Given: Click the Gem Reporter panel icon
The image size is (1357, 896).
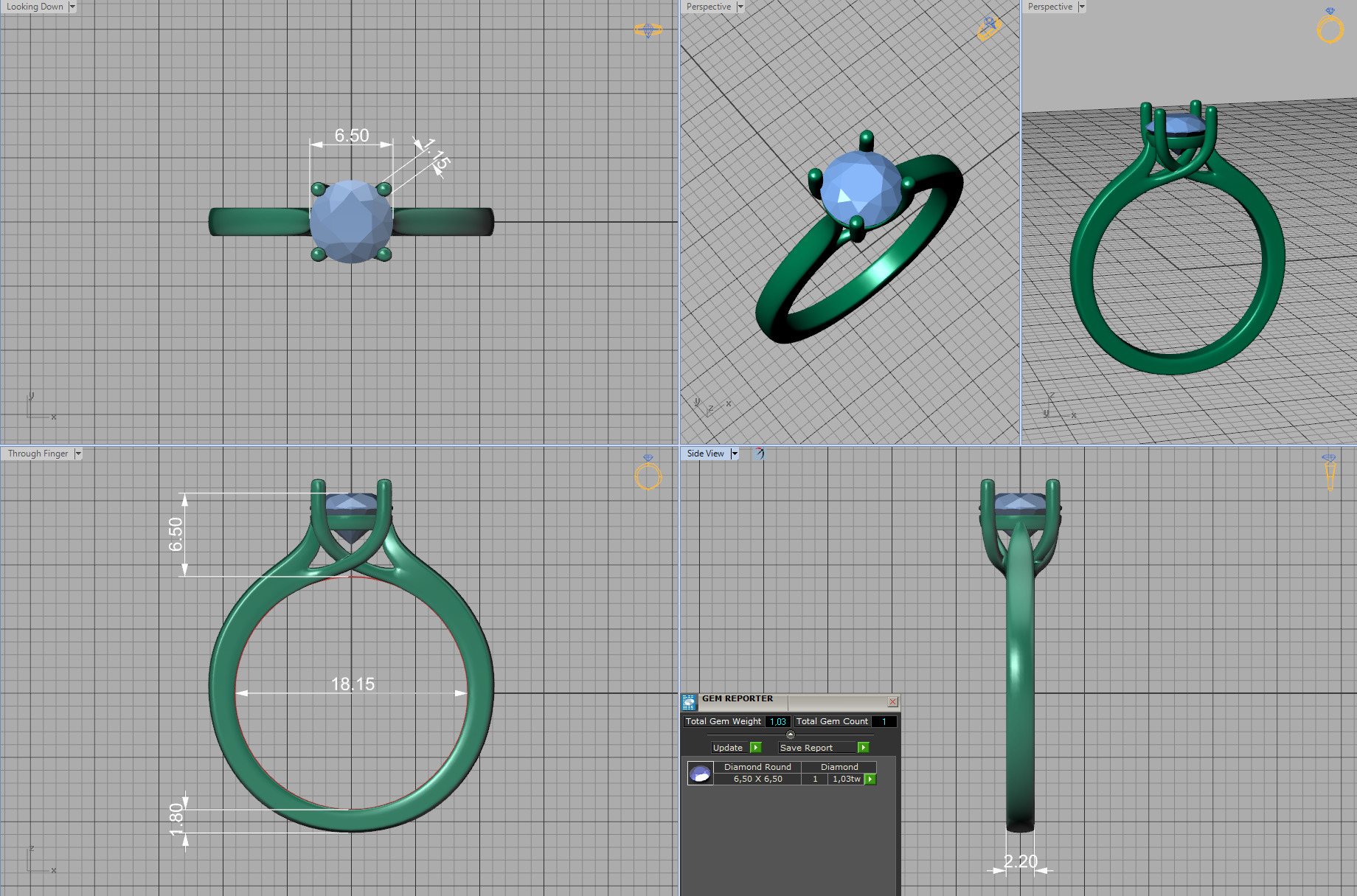Looking at the screenshot, I should click(x=689, y=702).
